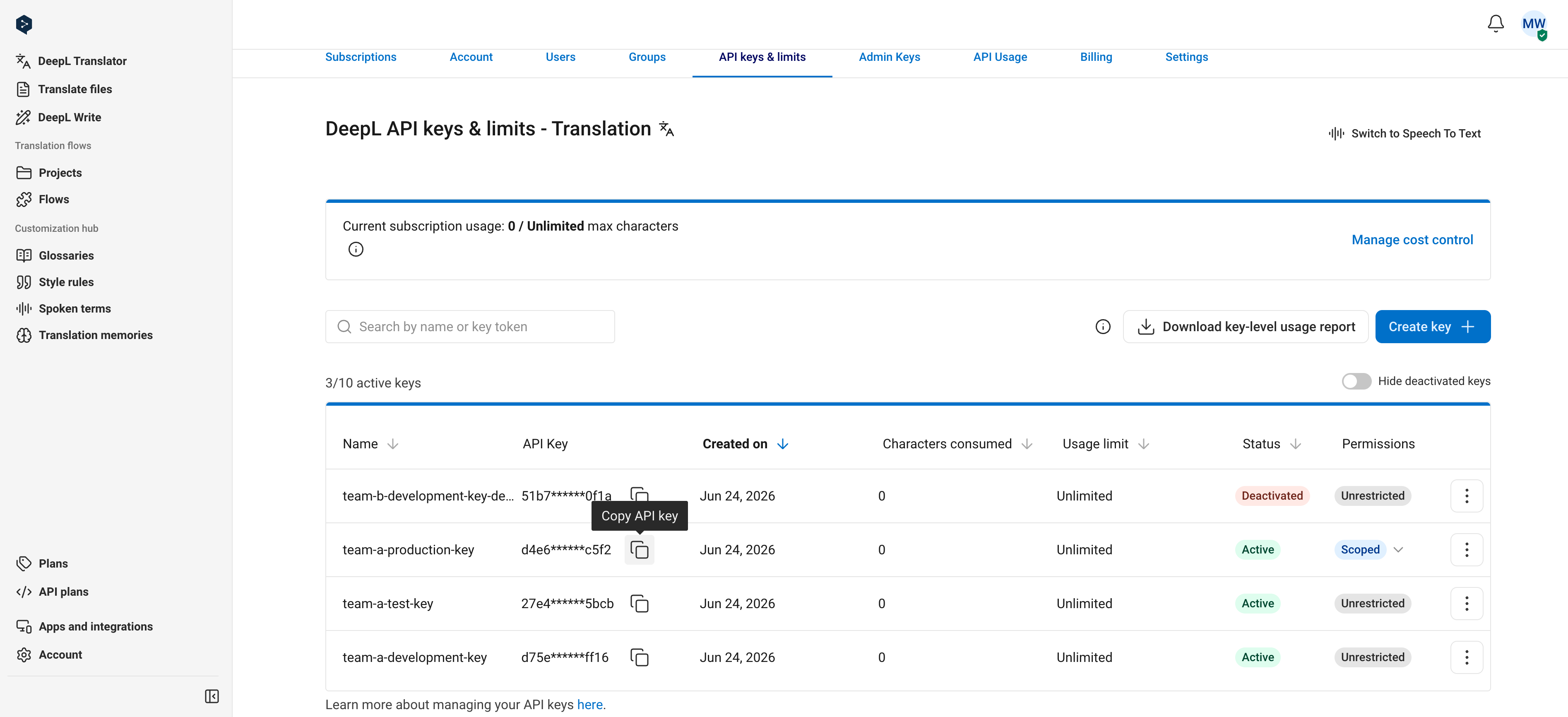
Task: Open the Billing tab
Action: click(x=1096, y=57)
